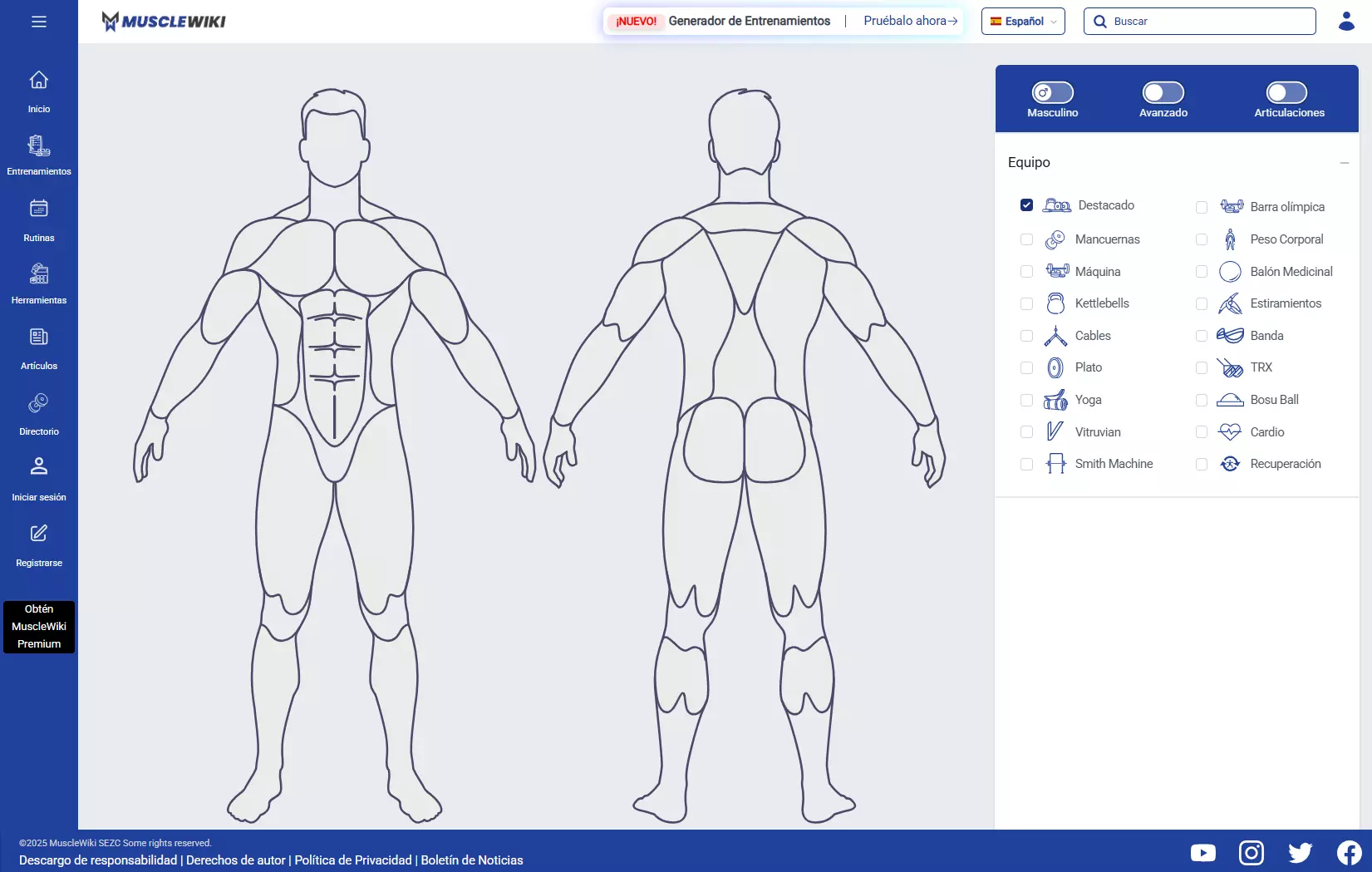The image size is (1372, 872).
Task: Check the Banda checkbox
Action: (1202, 336)
